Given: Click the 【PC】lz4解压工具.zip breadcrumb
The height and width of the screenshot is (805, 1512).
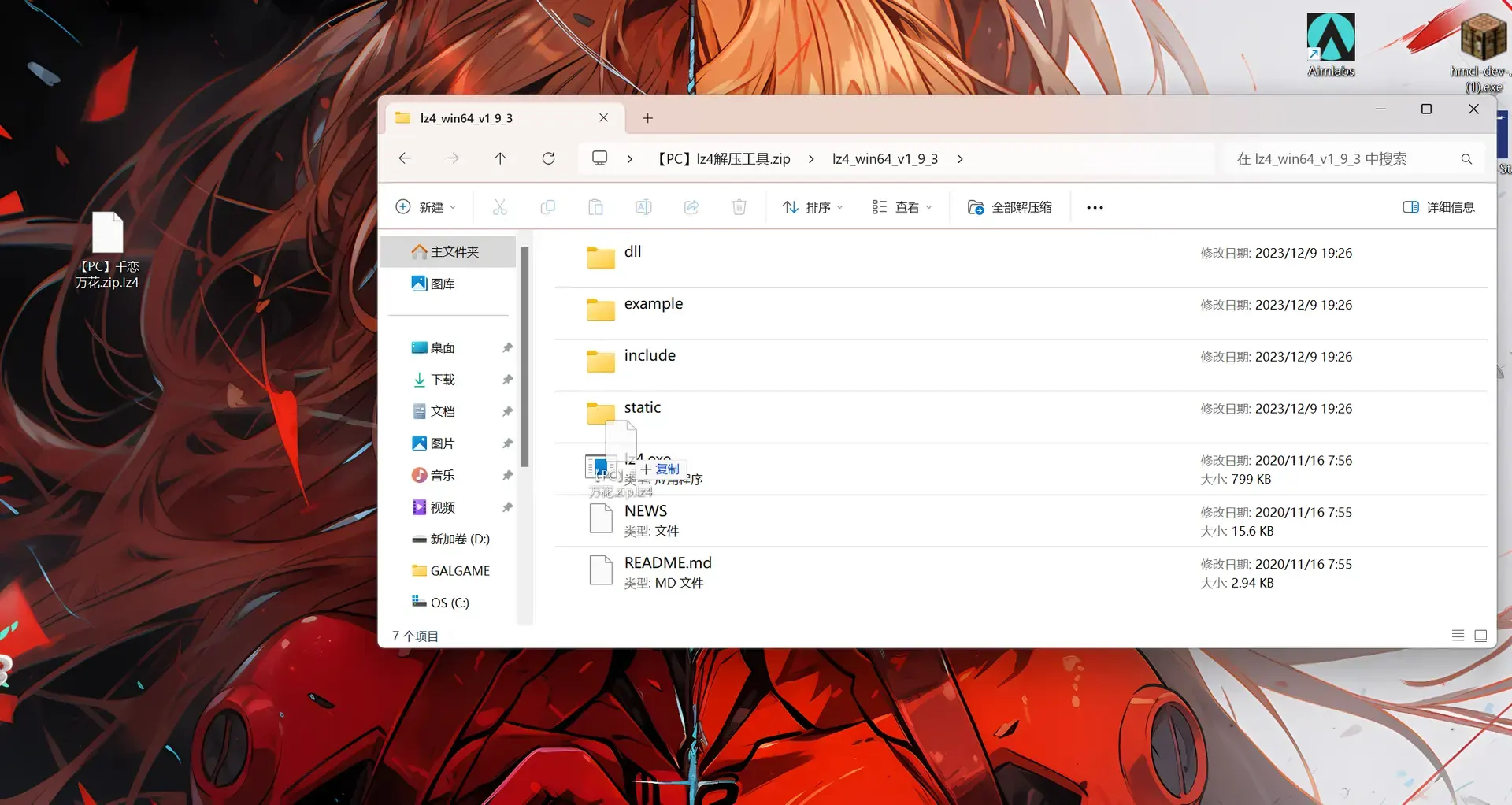Looking at the screenshot, I should (724, 159).
